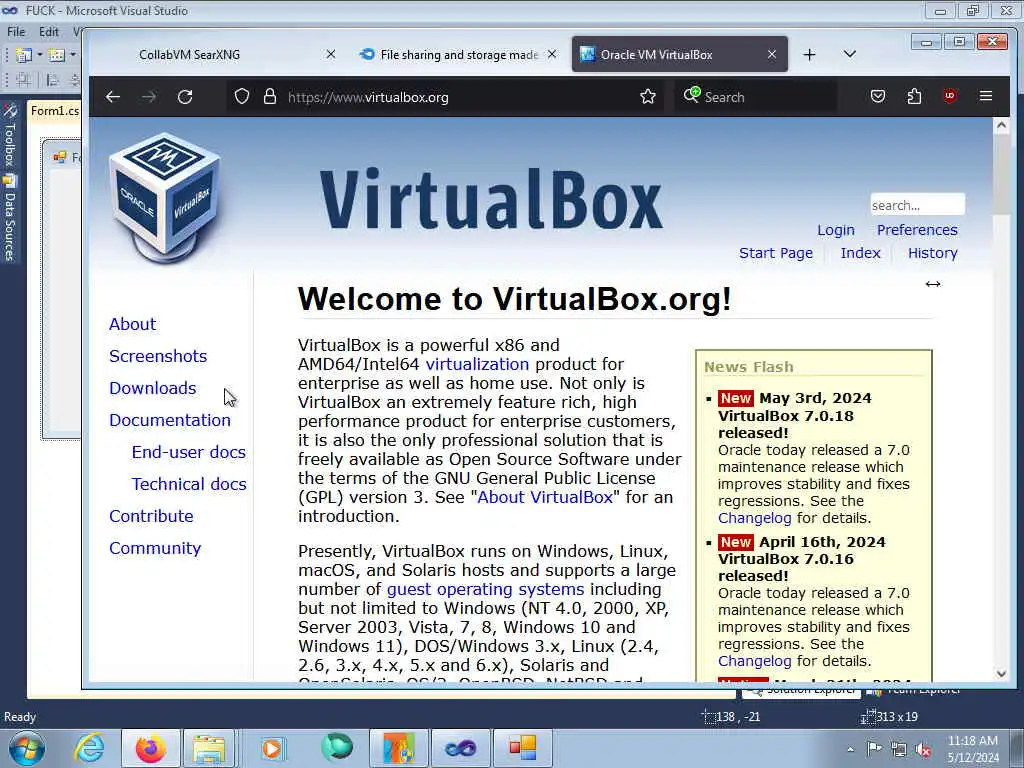Switch to Firefox in the taskbar
This screenshot has width=1024, height=768.
point(150,748)
